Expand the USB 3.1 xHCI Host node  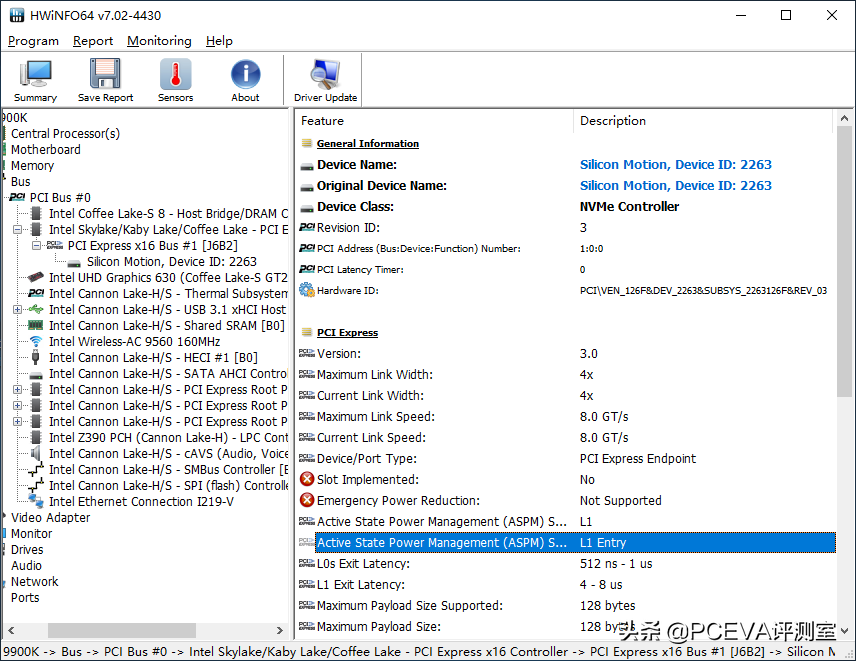(17, 309)
